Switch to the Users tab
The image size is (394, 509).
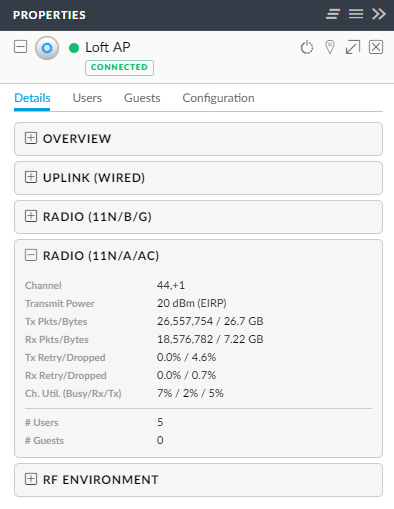(87, 98)
